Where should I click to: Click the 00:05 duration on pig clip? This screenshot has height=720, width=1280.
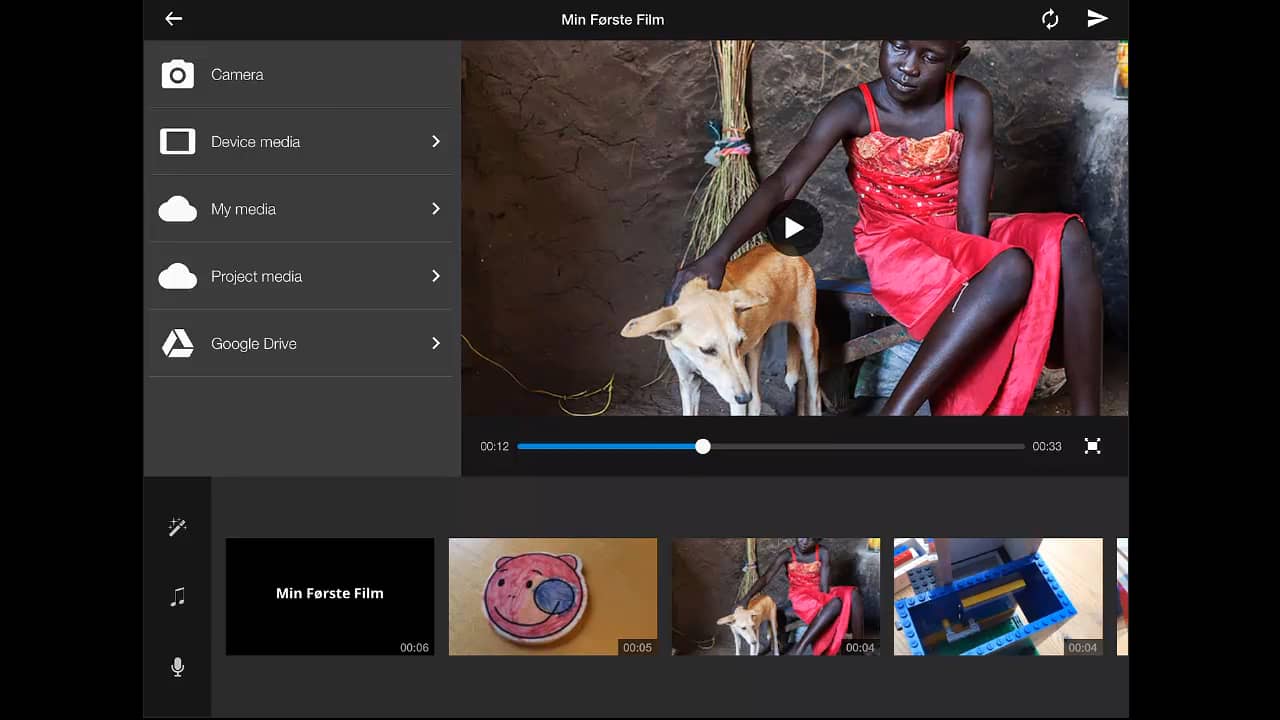637,648
